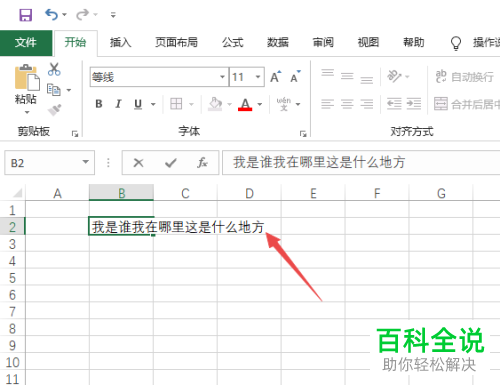Apply cell borders with the grid icon

tap(176, 104)
